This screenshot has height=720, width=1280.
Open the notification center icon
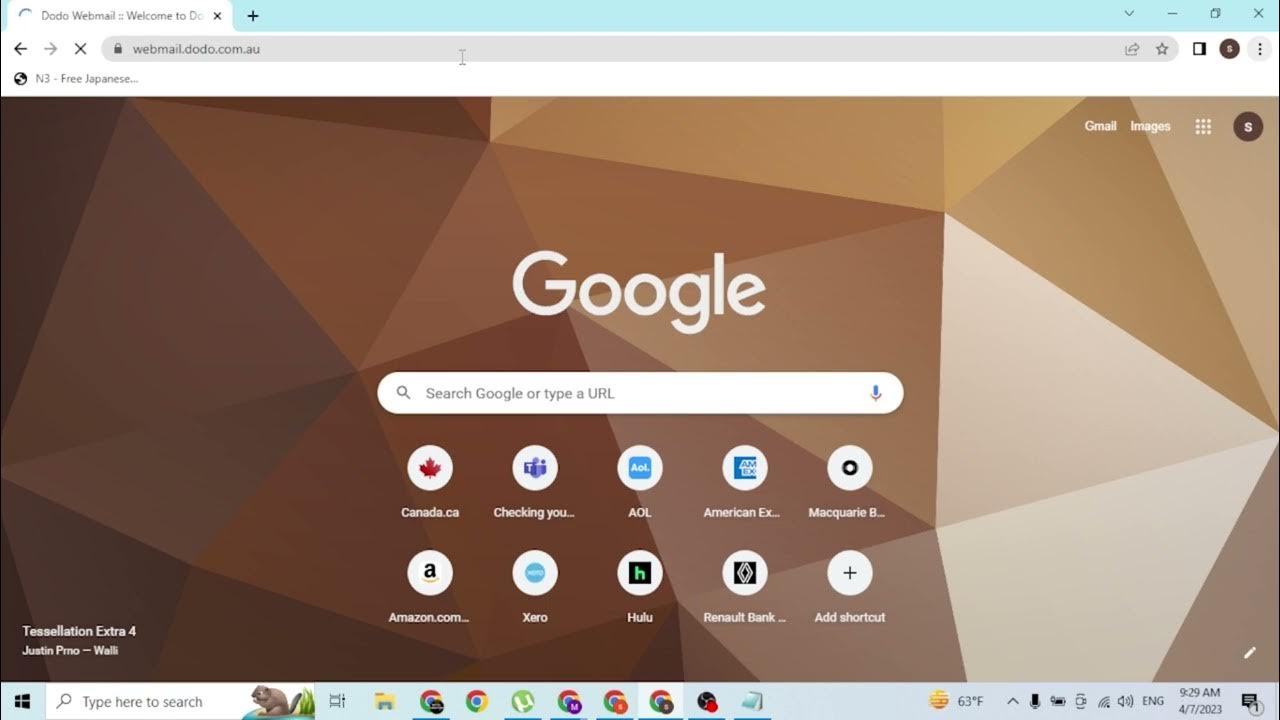[x=1250, y=701]
